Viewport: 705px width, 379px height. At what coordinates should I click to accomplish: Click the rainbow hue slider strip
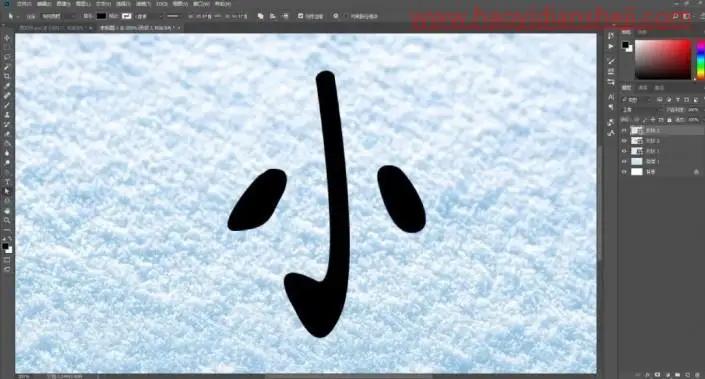701,59
